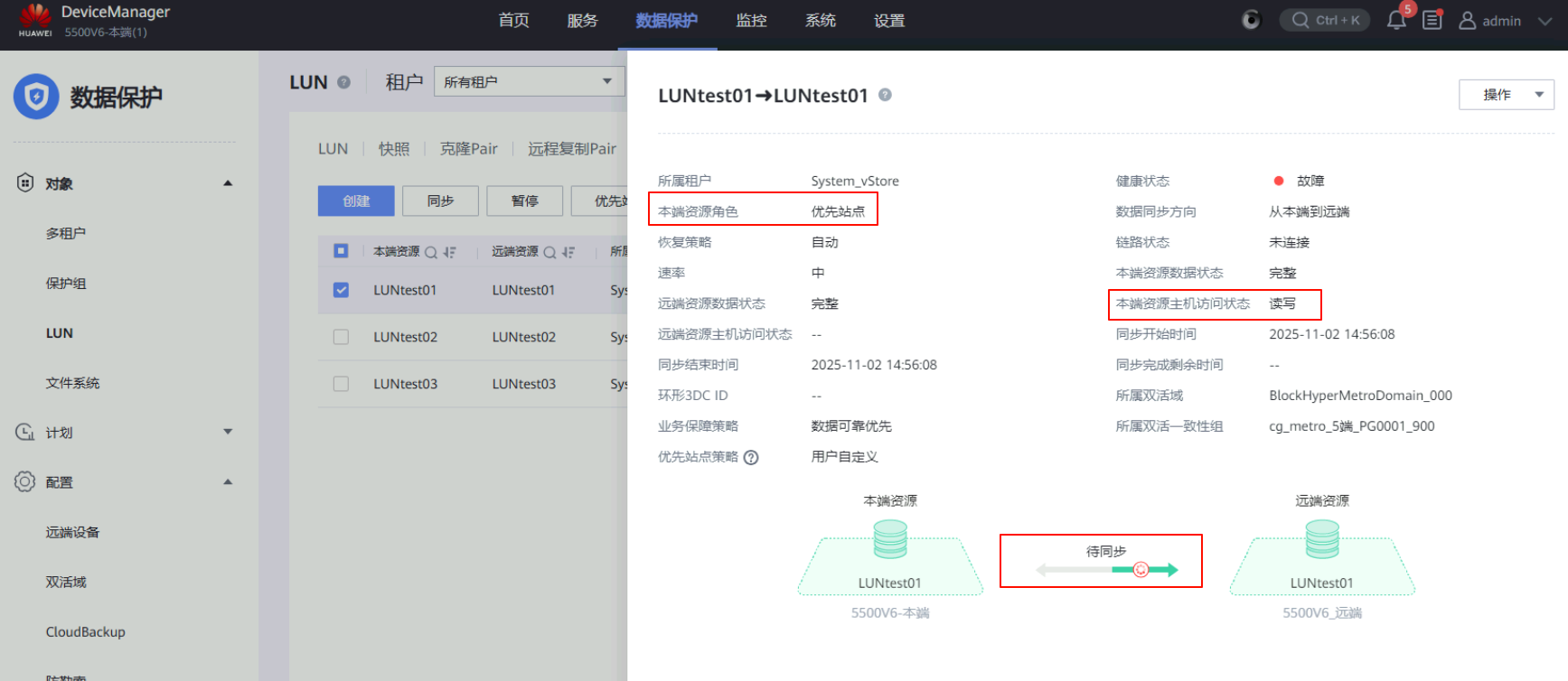Open the 所有租户 tenant dropdown
Viewport: 1568px width, 681px height.
pyautogui.click(x=529, y=82)
